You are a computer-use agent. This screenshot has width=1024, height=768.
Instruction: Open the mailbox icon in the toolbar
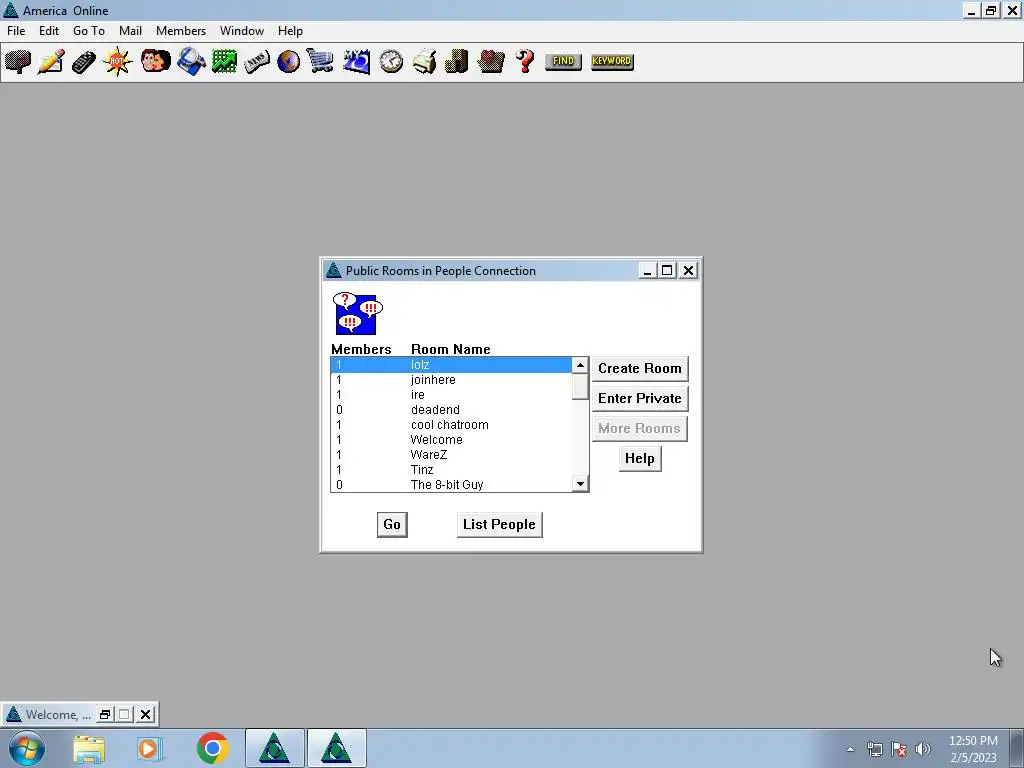pos(18,61)
